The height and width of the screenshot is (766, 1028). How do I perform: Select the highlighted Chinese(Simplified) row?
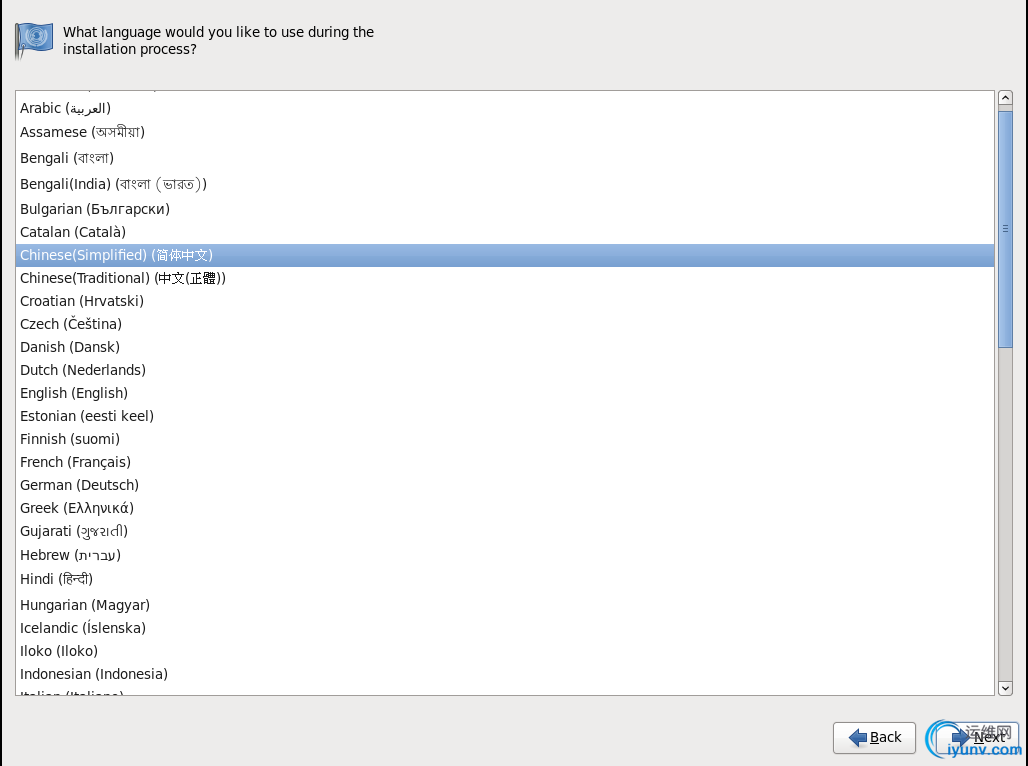505,255
